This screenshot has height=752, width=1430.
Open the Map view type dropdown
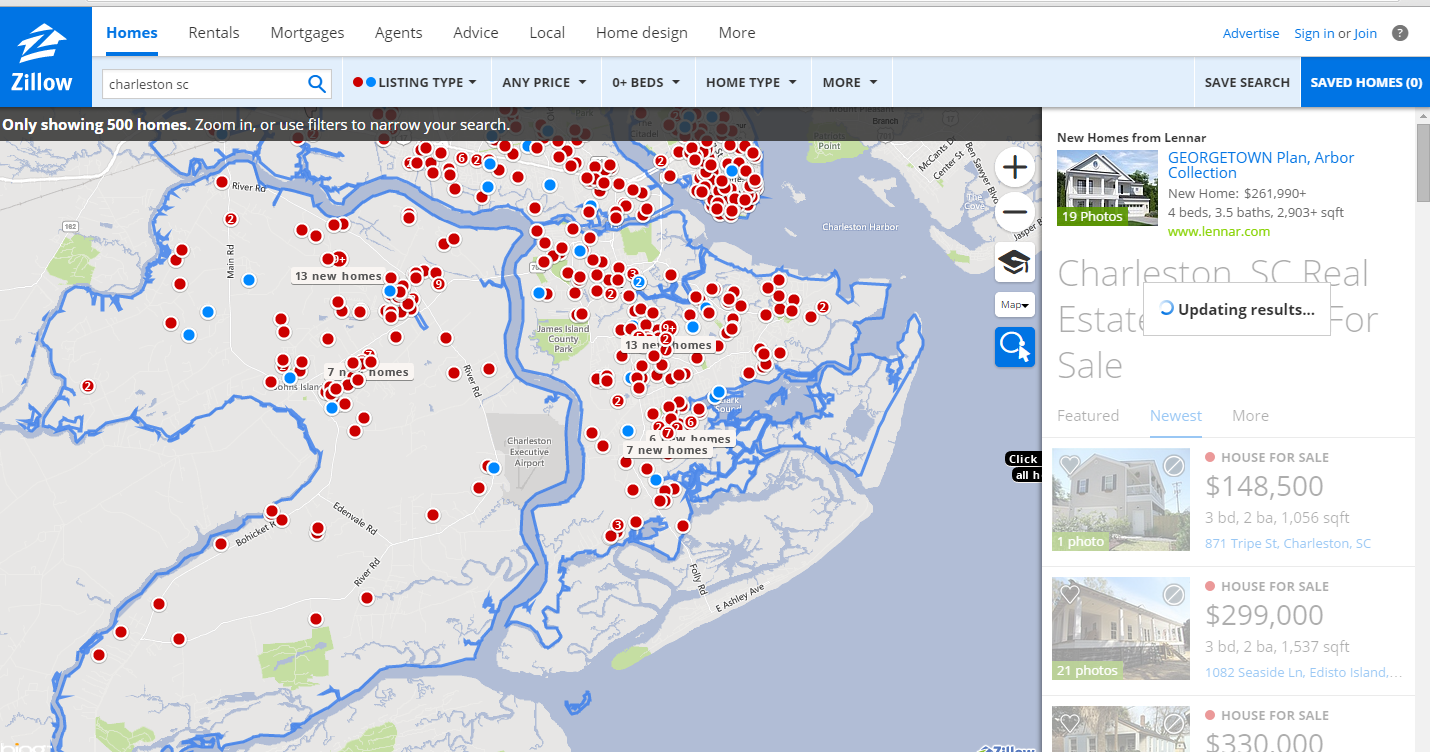pyautogui.click(x=1015, y=305)
